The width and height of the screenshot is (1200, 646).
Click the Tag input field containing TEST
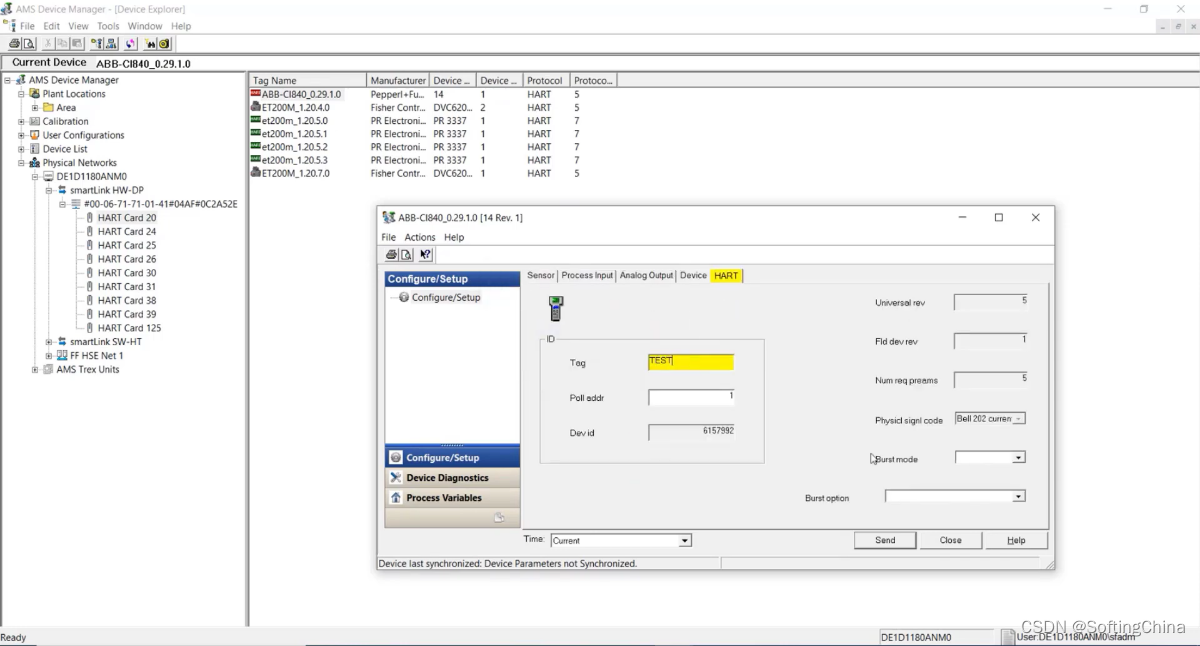[x=691, y=362]
